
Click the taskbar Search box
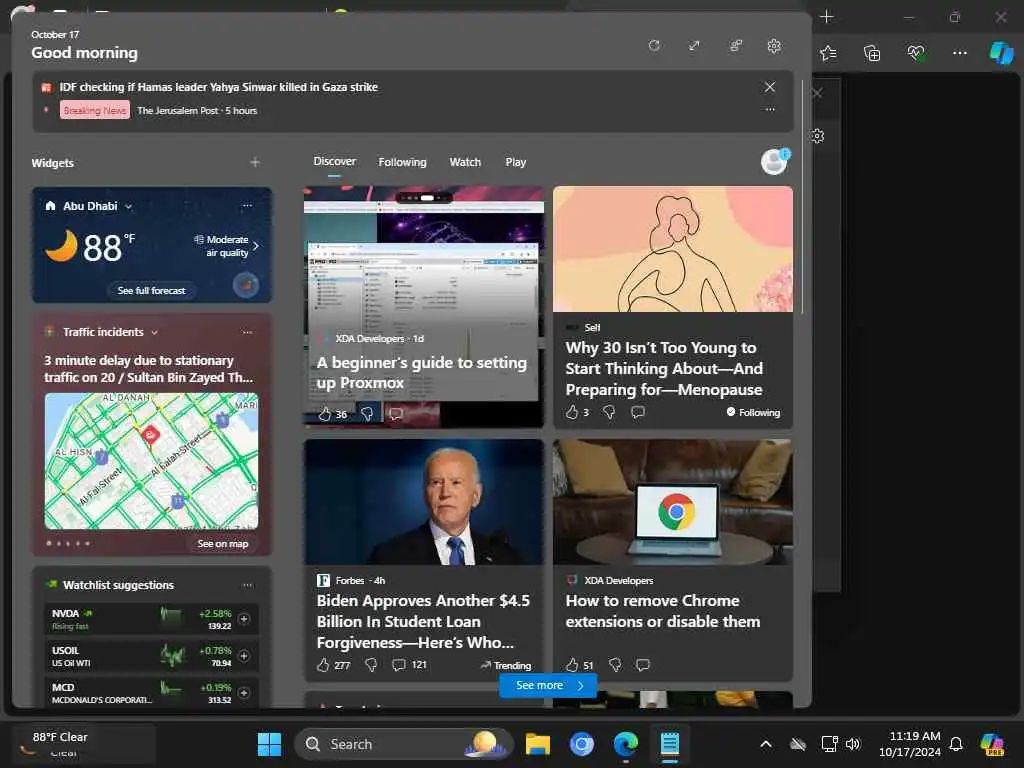(404, 744)
